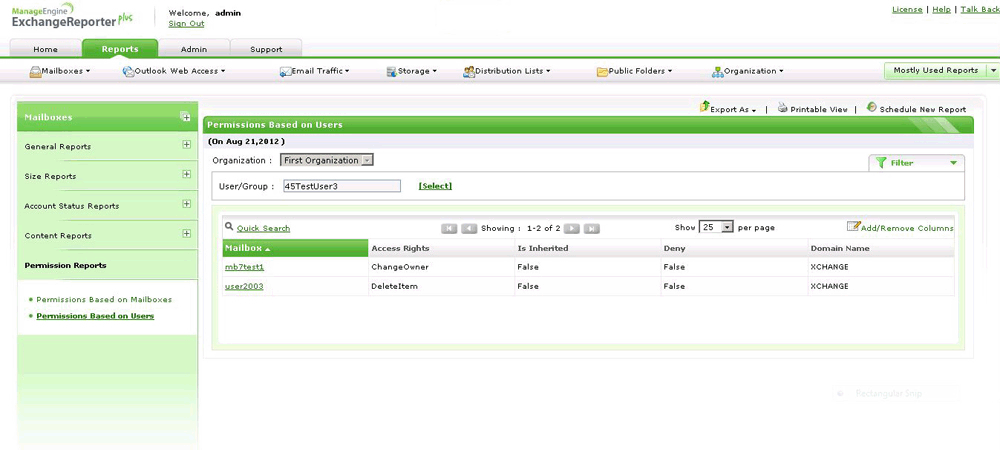Click Schedule New Report link
This screenshot has width=1000, height=450.
[x=922, y=110]
